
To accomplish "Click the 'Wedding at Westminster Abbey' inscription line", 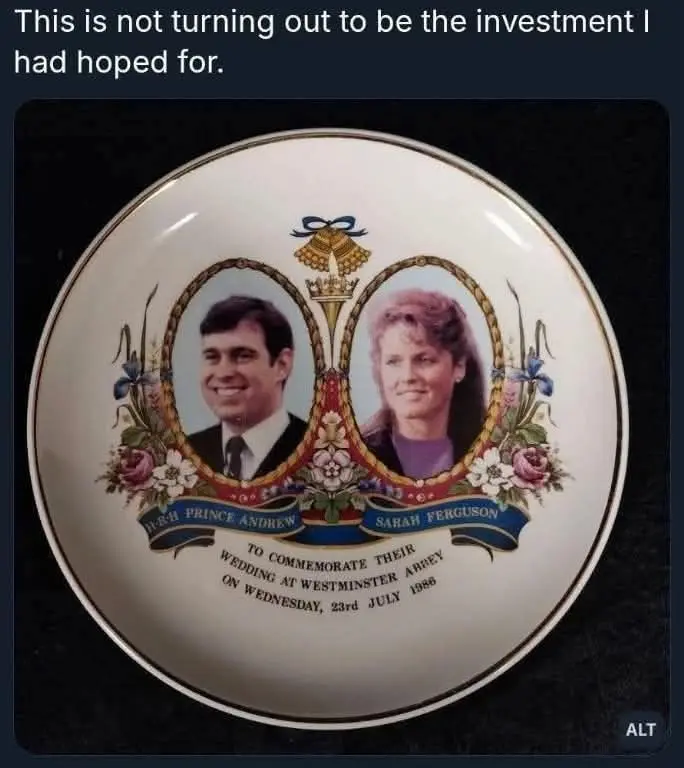I will point(333,570).
